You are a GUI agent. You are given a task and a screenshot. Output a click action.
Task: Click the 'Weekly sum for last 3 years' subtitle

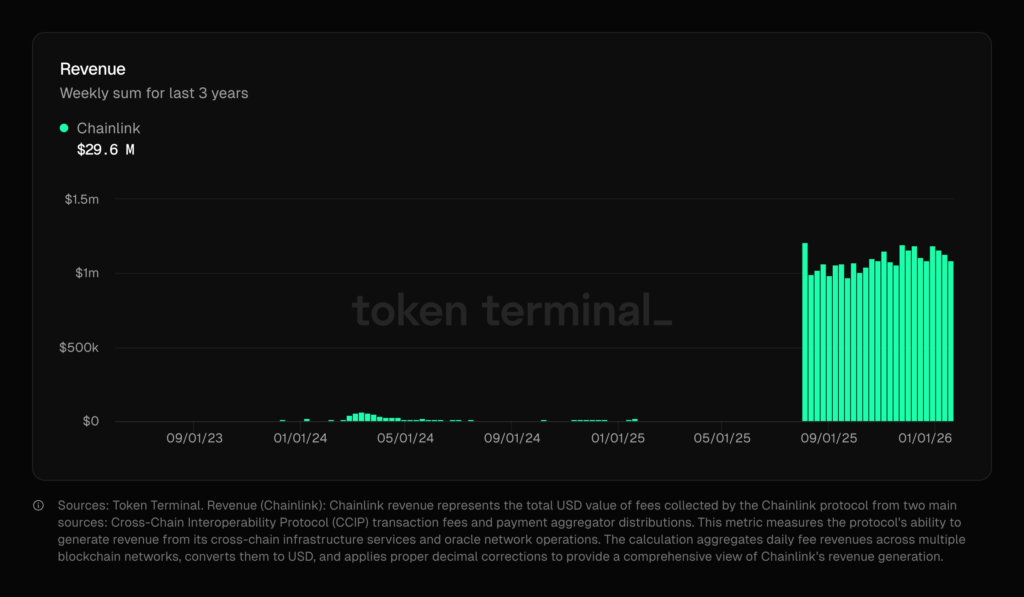point(154,93)
